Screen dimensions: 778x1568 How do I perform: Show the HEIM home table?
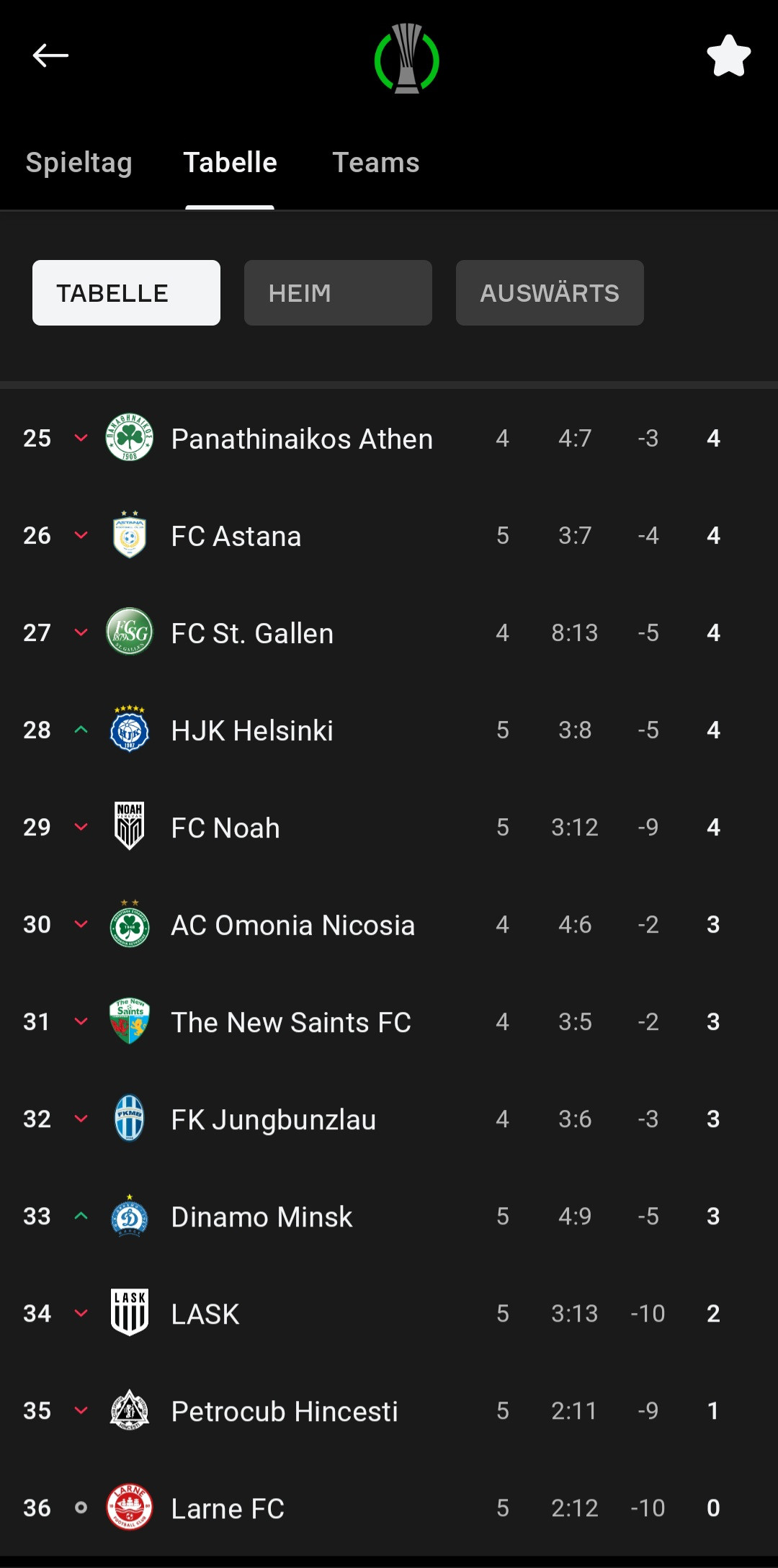pos(338,293)
